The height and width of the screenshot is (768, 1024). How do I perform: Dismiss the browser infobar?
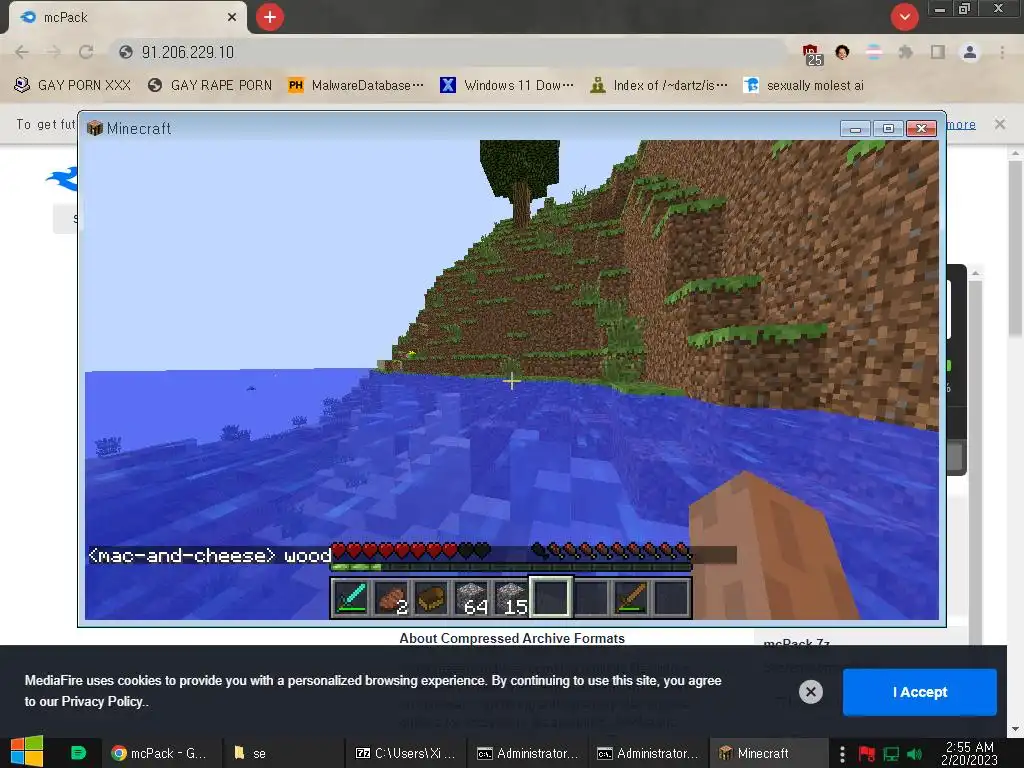click(1000, 124)
